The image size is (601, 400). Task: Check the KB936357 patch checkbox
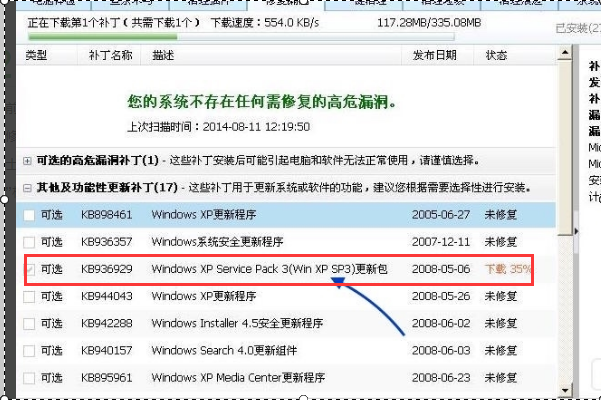pyautogui.click(x=29, y=243)
